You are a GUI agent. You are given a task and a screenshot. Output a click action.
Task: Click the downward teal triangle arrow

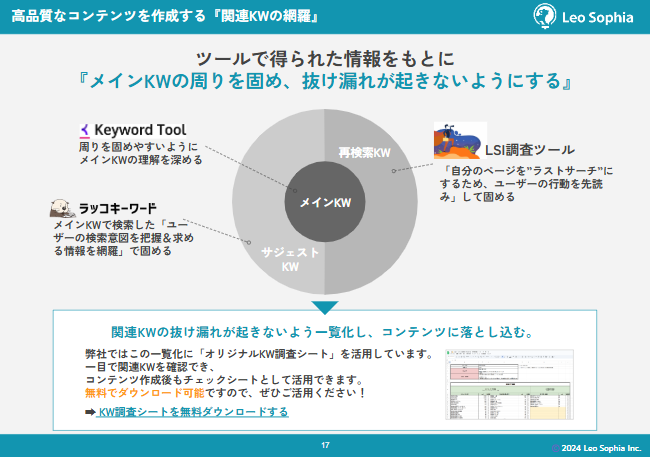coord(325,307)
